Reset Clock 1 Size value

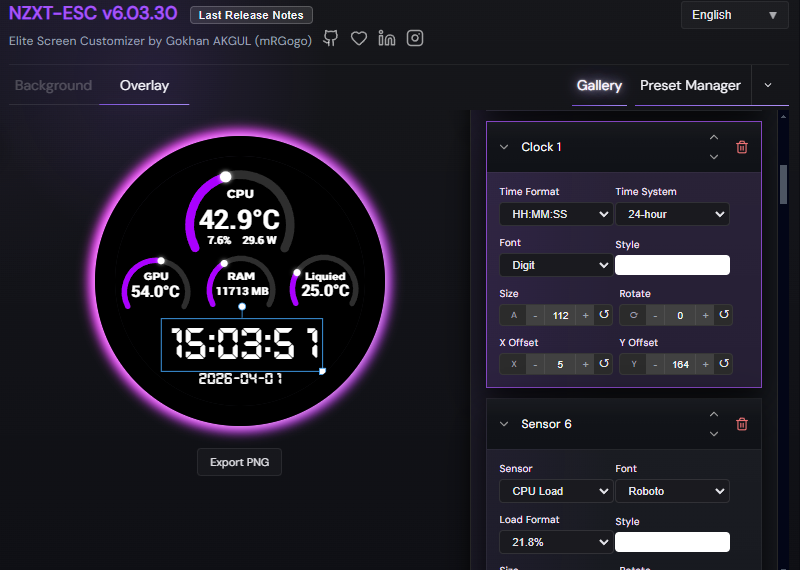[604, 315]
